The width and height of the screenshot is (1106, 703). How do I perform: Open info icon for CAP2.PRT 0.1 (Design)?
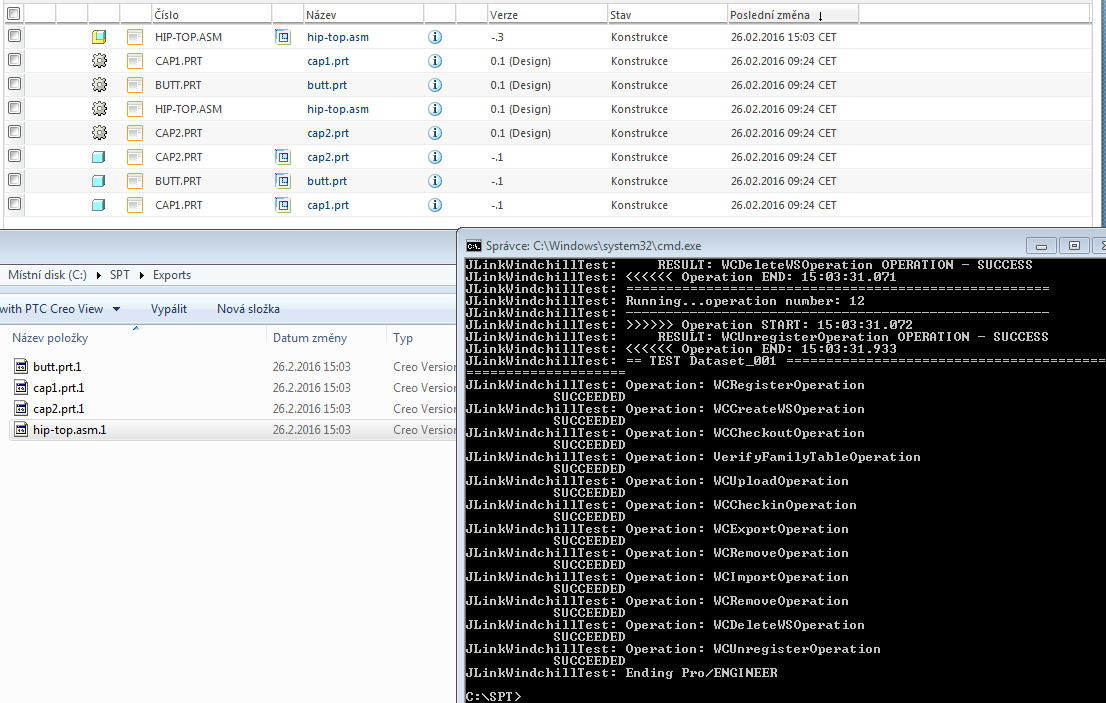(435, 133)
